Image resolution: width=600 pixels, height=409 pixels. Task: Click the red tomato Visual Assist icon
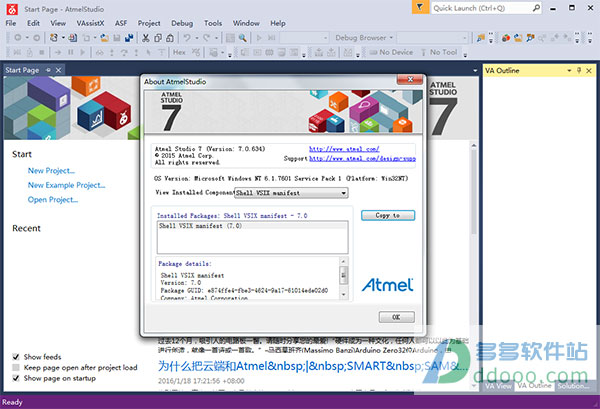tap(506, 37)
